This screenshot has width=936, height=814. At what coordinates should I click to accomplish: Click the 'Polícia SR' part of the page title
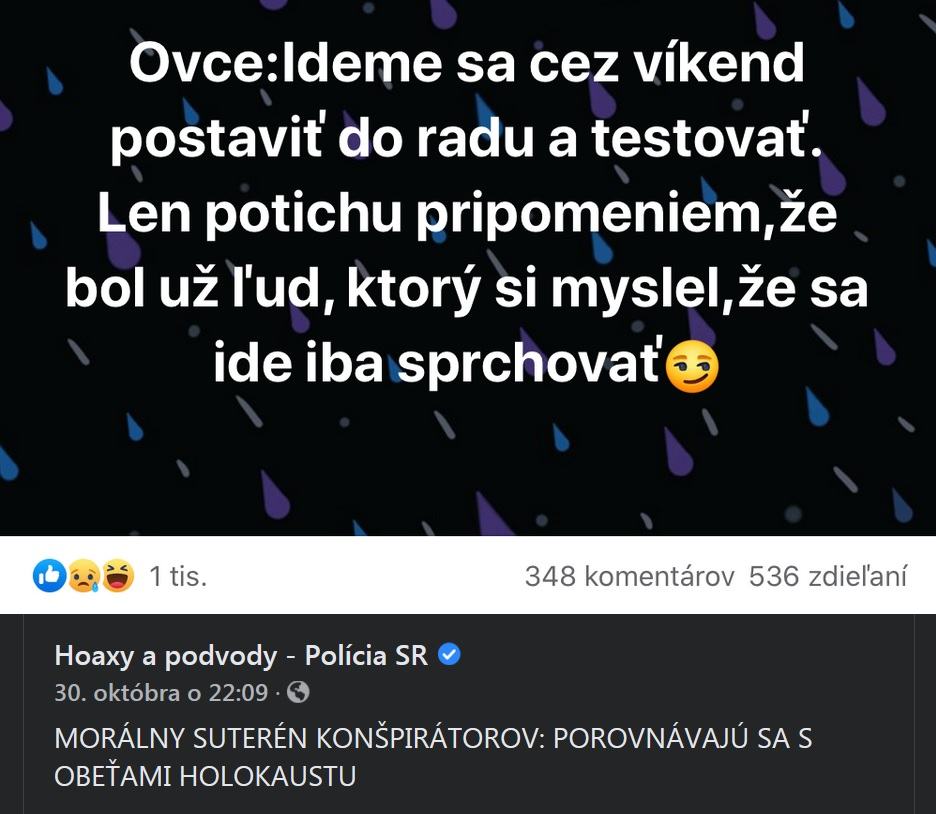tap(366, 656)
